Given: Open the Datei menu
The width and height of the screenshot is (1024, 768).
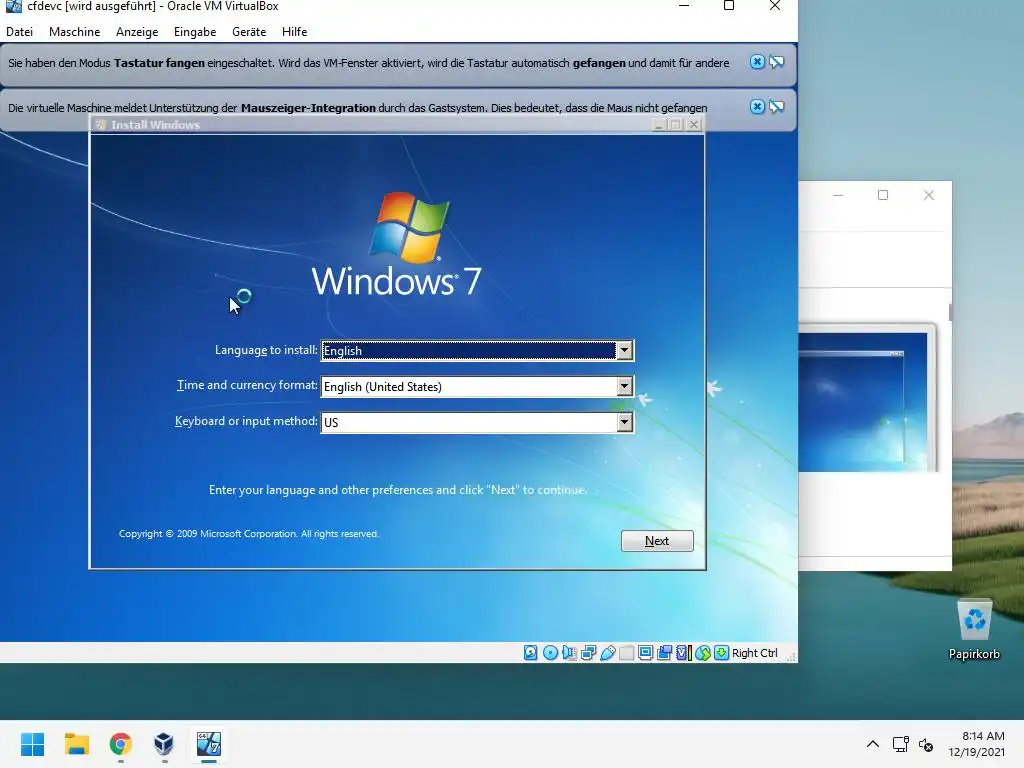Looking at the screenshot, I should (x=20, y=31).
